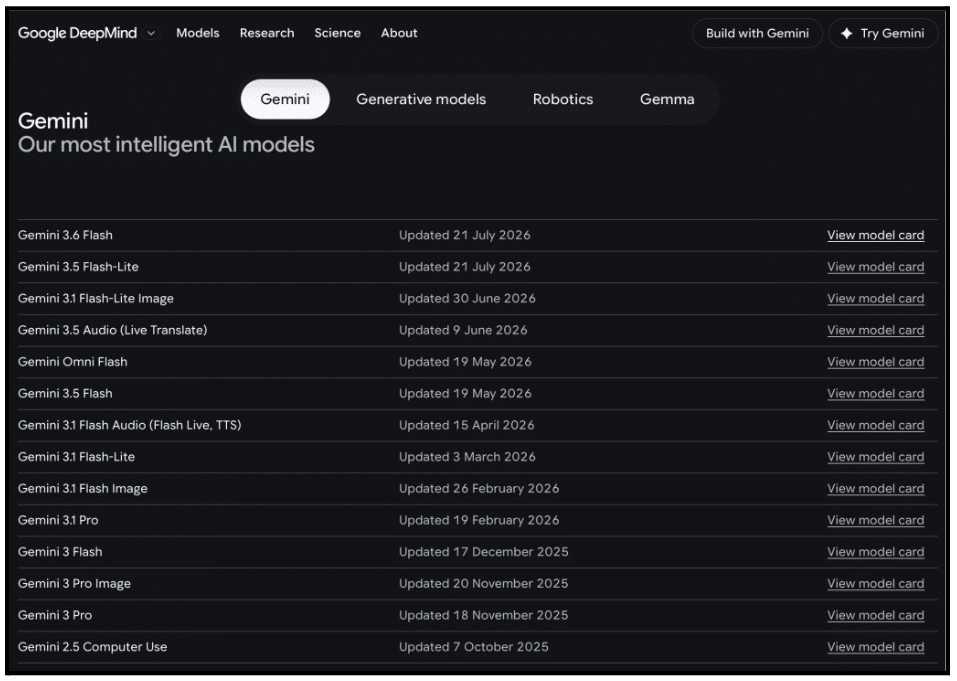Click the Gemini 3.1 Flash Image name

pos(83,489)
